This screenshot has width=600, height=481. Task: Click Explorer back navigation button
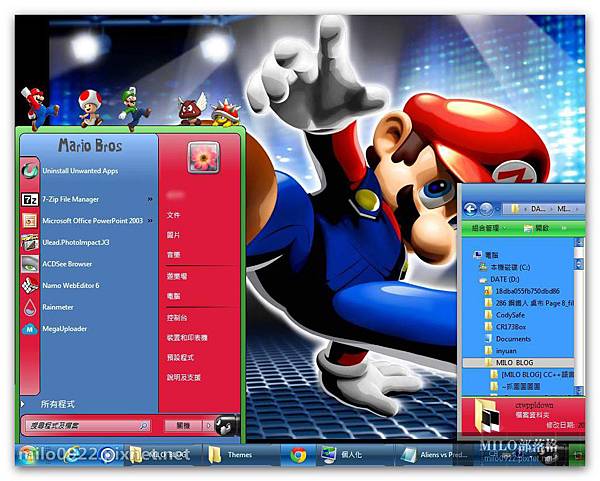470,209
